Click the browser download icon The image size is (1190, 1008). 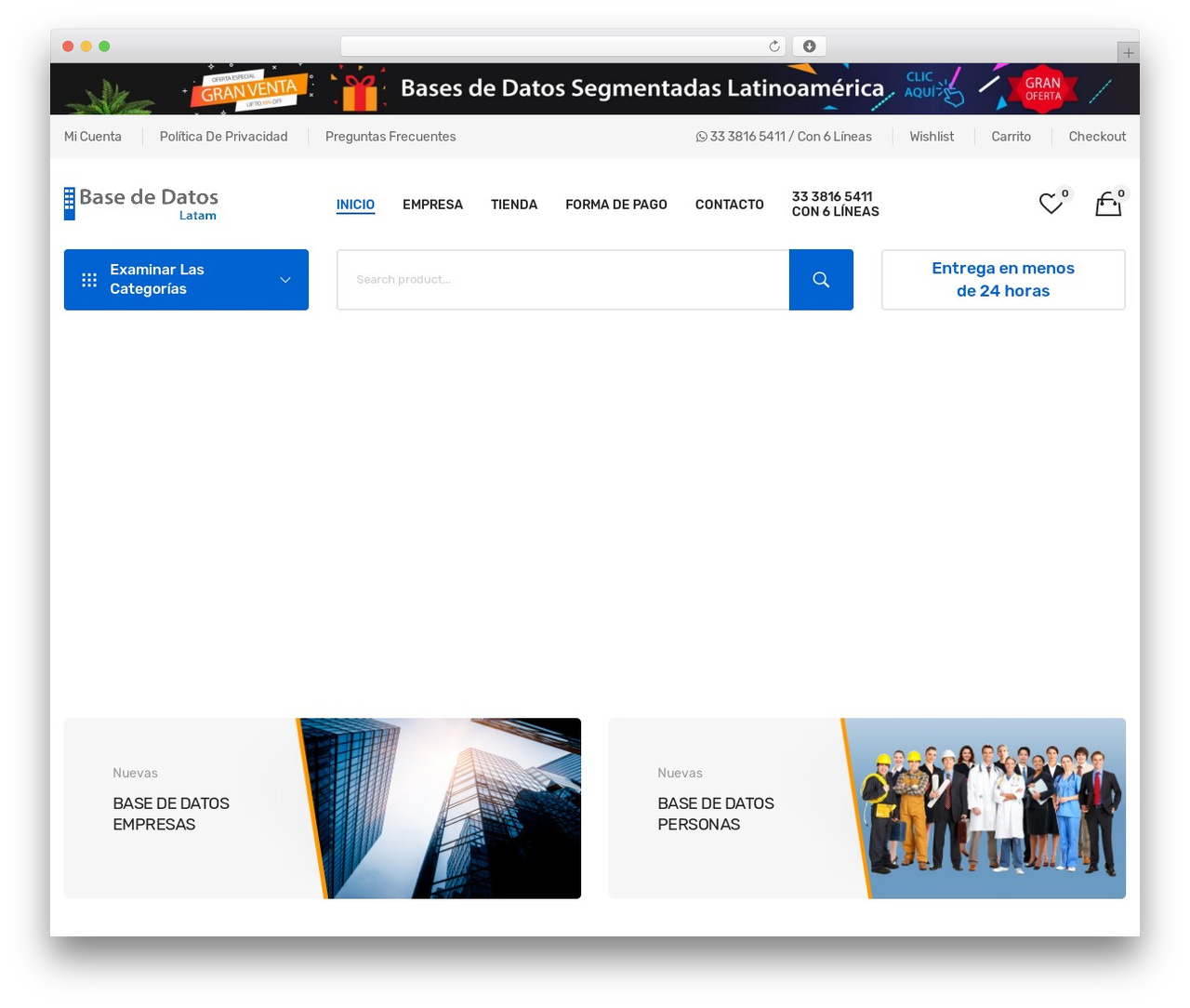pyautogui.click(x=810, y=46)
